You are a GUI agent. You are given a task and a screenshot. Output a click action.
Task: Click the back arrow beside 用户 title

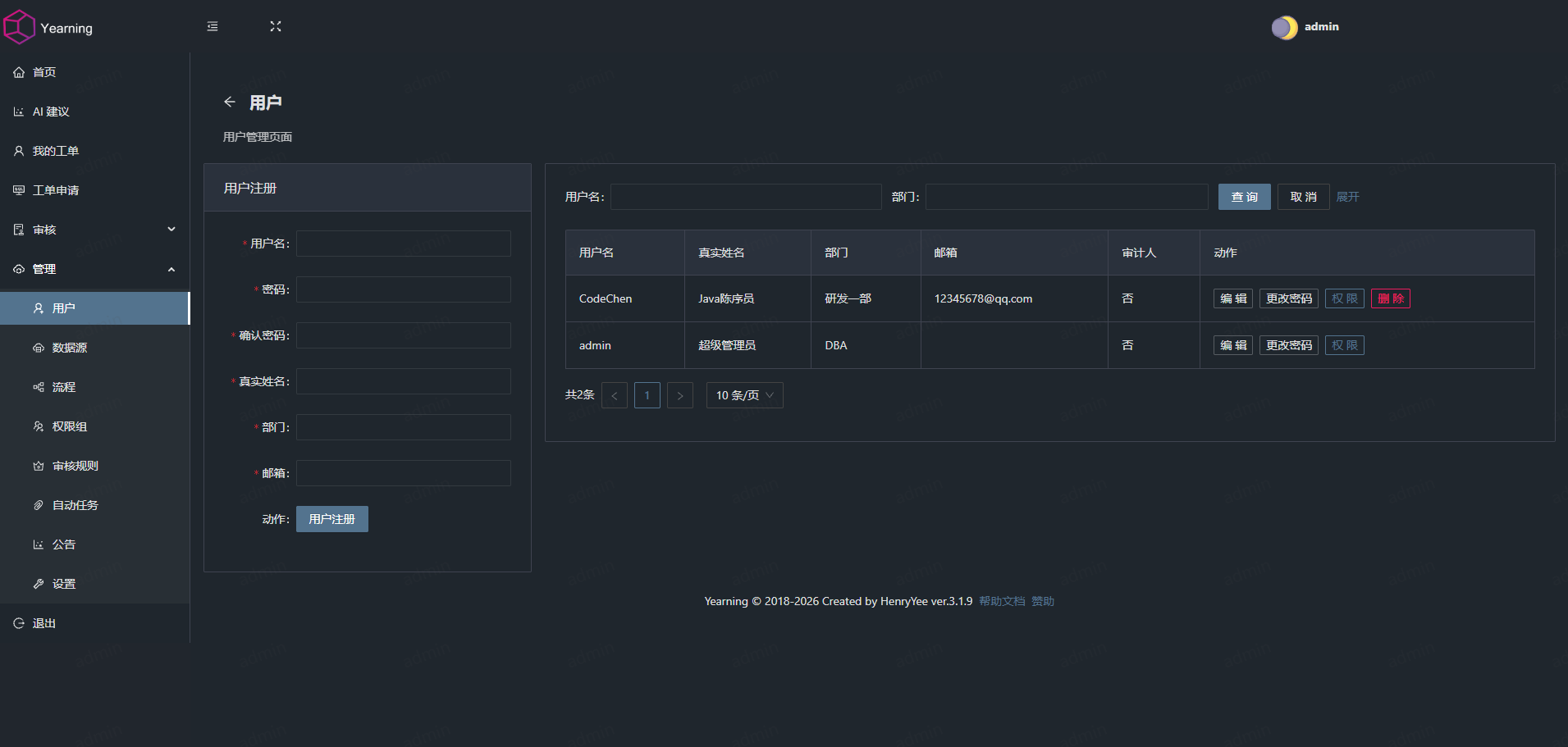(x=230, y=102)
